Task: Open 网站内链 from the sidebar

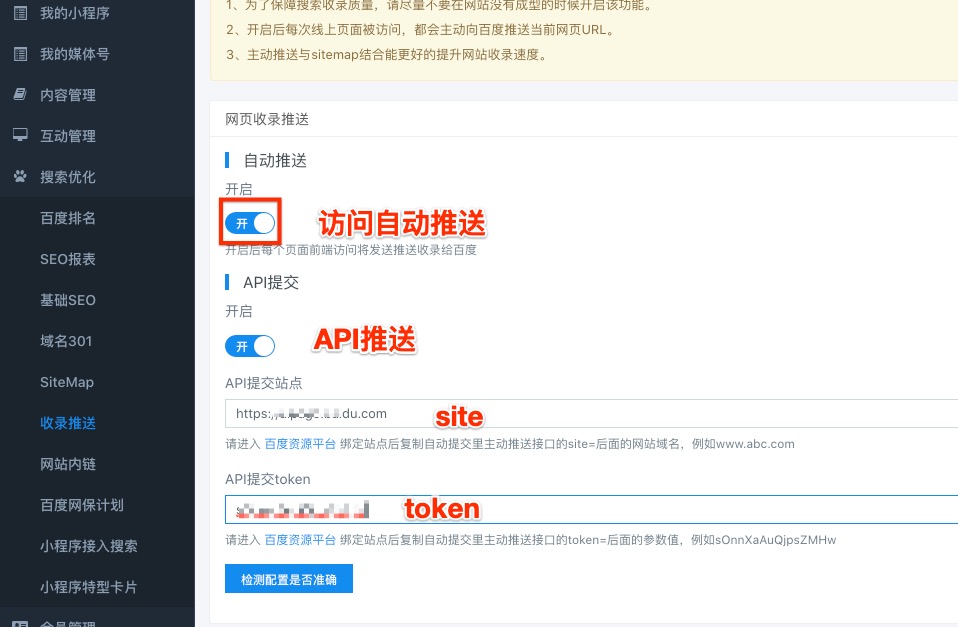Action: click(x=68, y=464)
